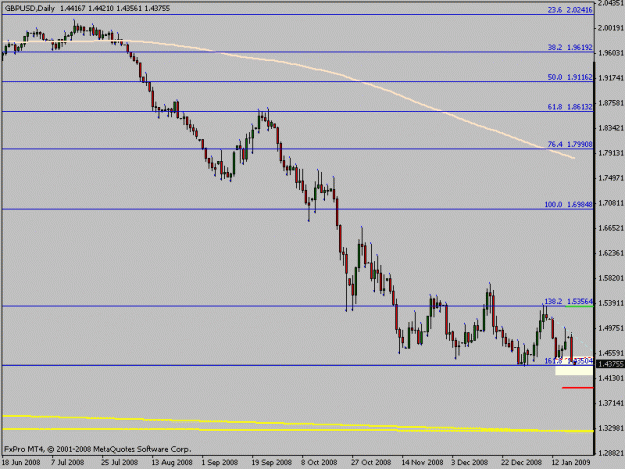Click price axis value 1.58201
This screenshot has height=469, width=625.
click(611, 278)
